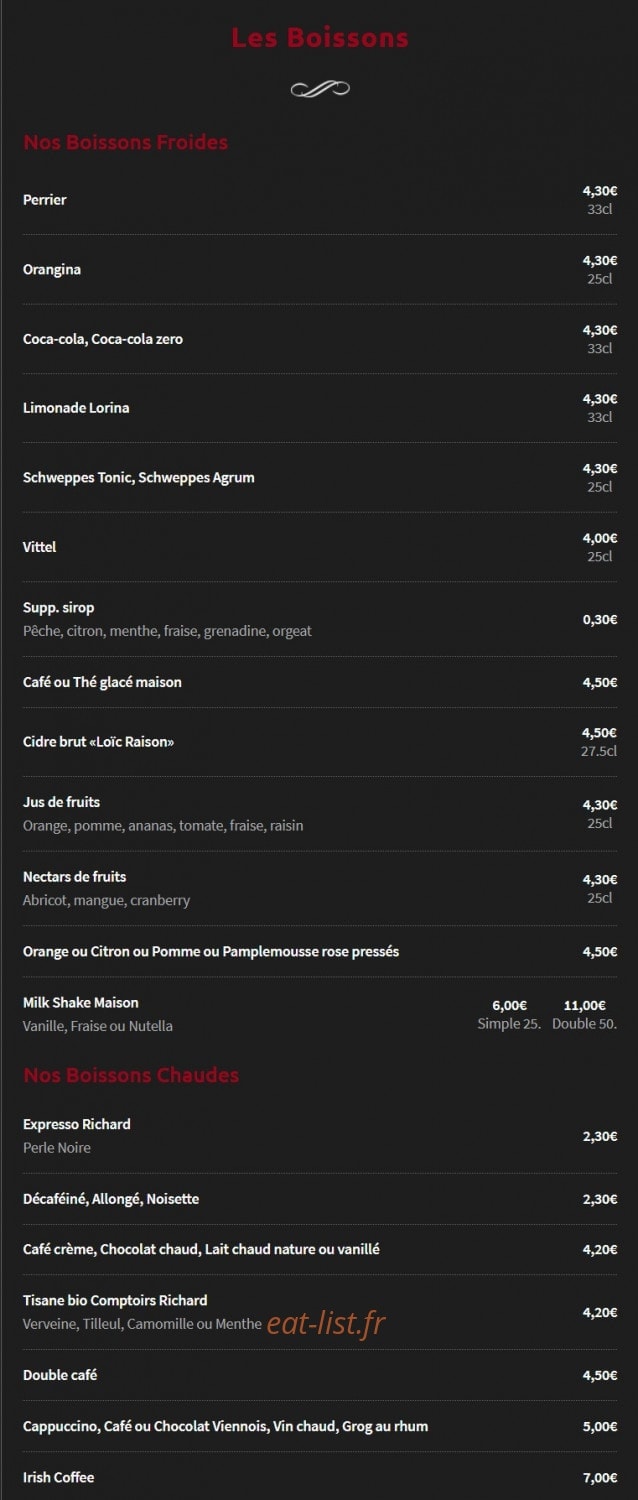
Task: Select the Nos Boissons Chaudes heading
Action: click(x=131, y=1075)
